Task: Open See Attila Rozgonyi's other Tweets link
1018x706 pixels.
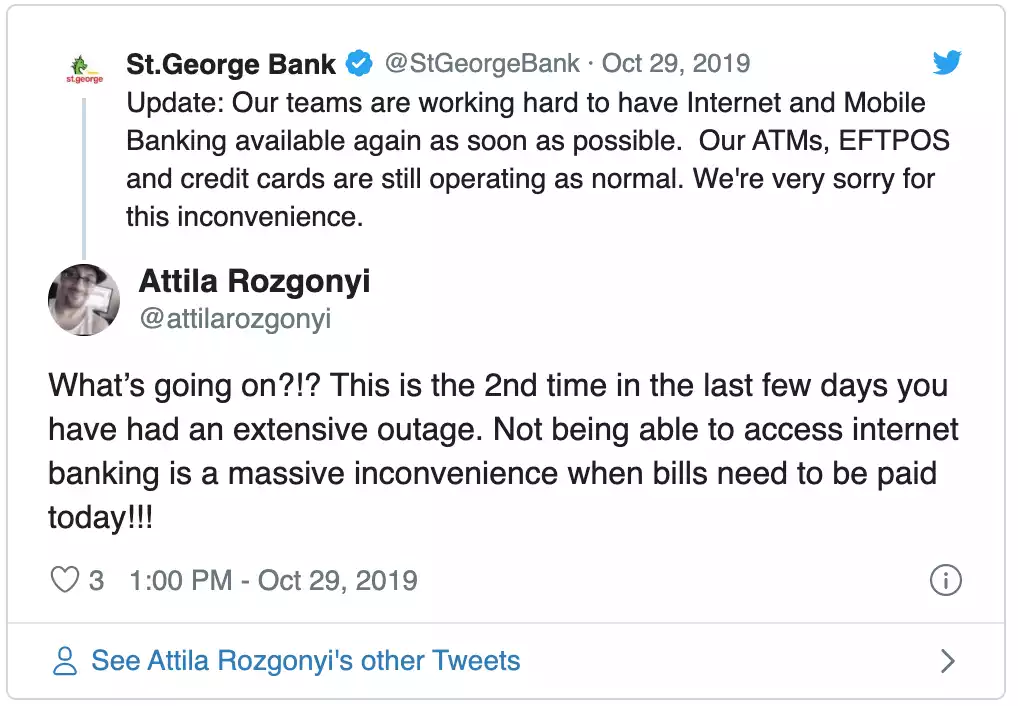Action: coord(306,661)
